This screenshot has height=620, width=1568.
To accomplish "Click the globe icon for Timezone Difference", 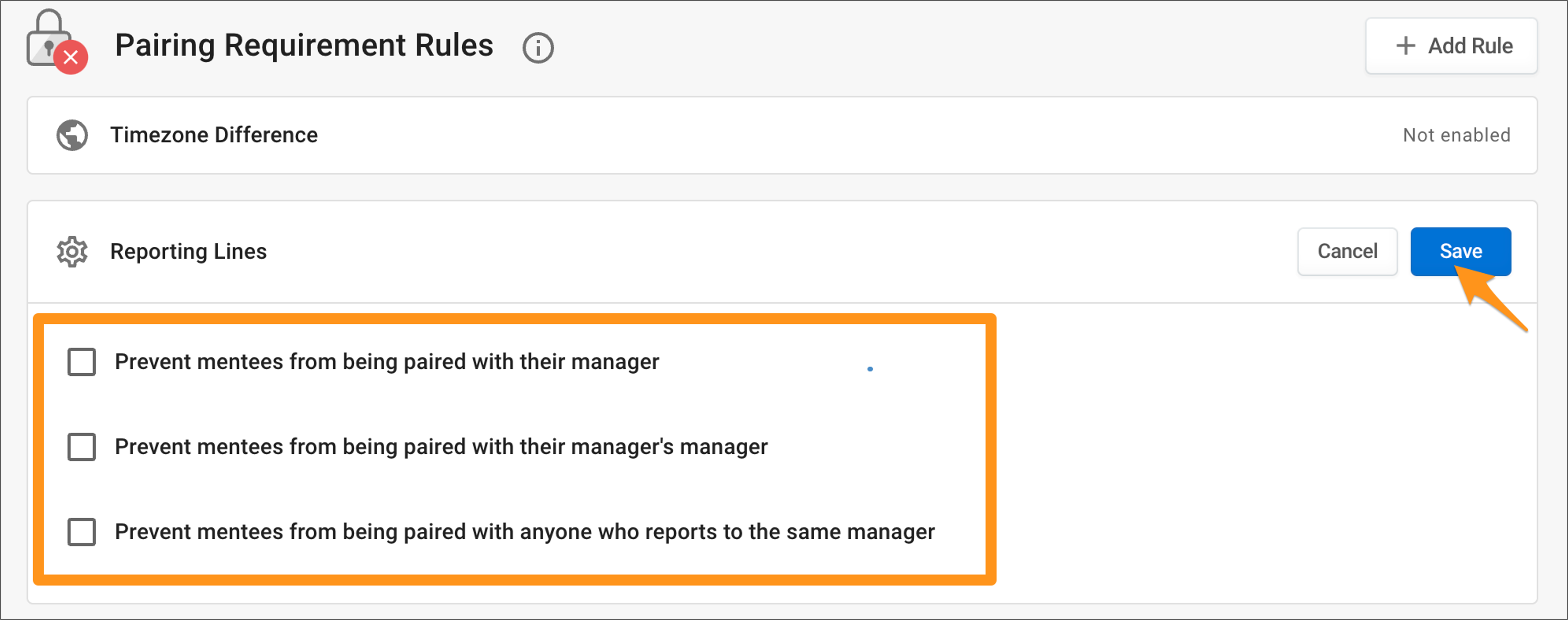I will point(72,135).
